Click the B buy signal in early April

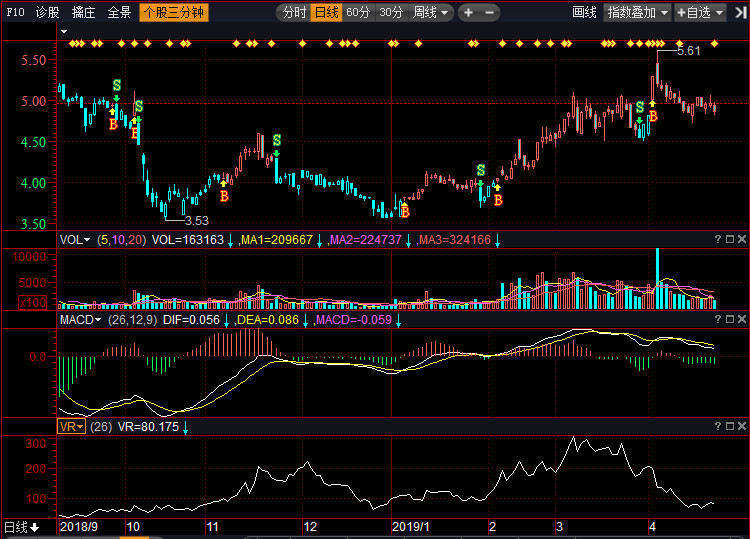click(653, 116)
